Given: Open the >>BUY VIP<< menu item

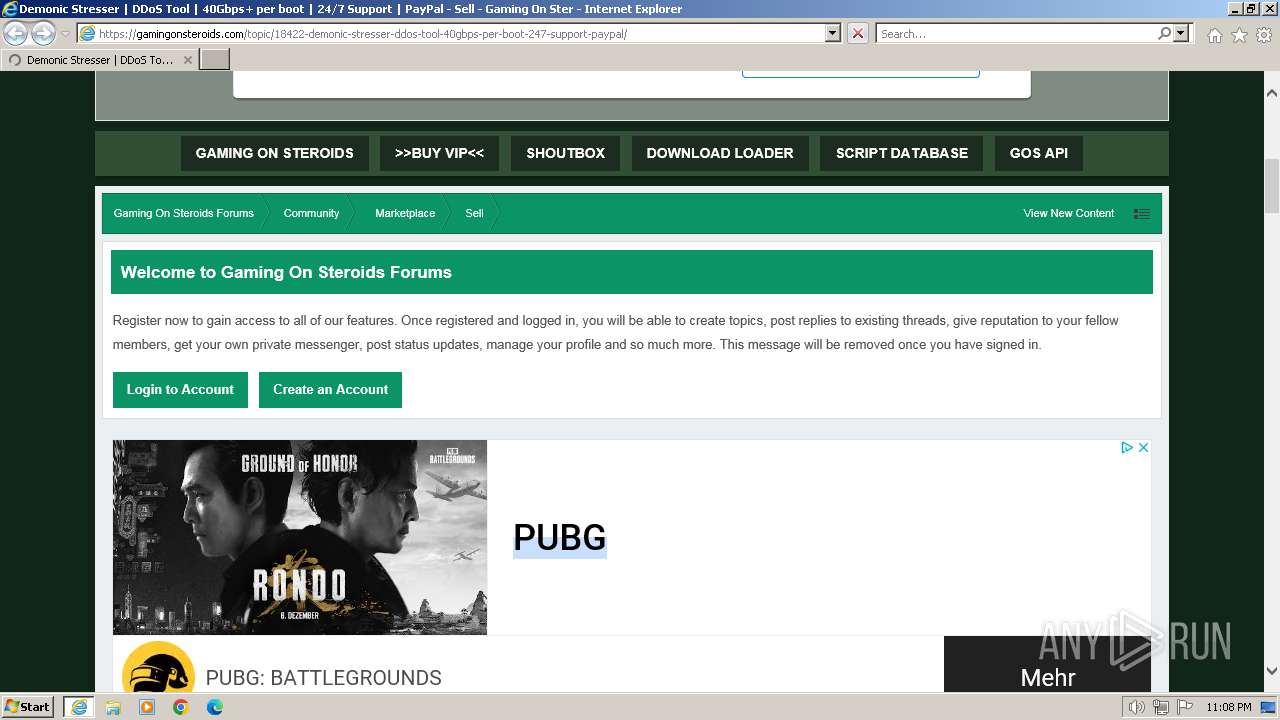Looking at the screenshot, I should click(439, 153).
